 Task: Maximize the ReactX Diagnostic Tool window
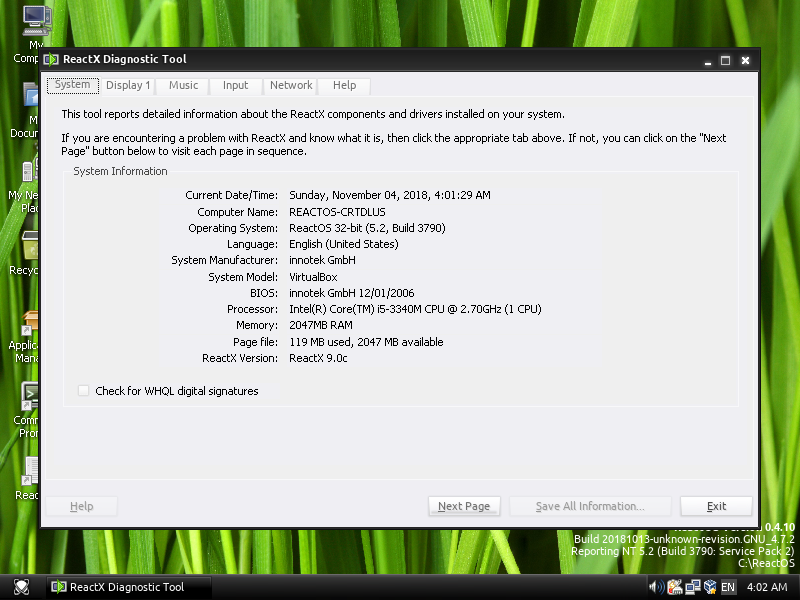pos(725,61)
